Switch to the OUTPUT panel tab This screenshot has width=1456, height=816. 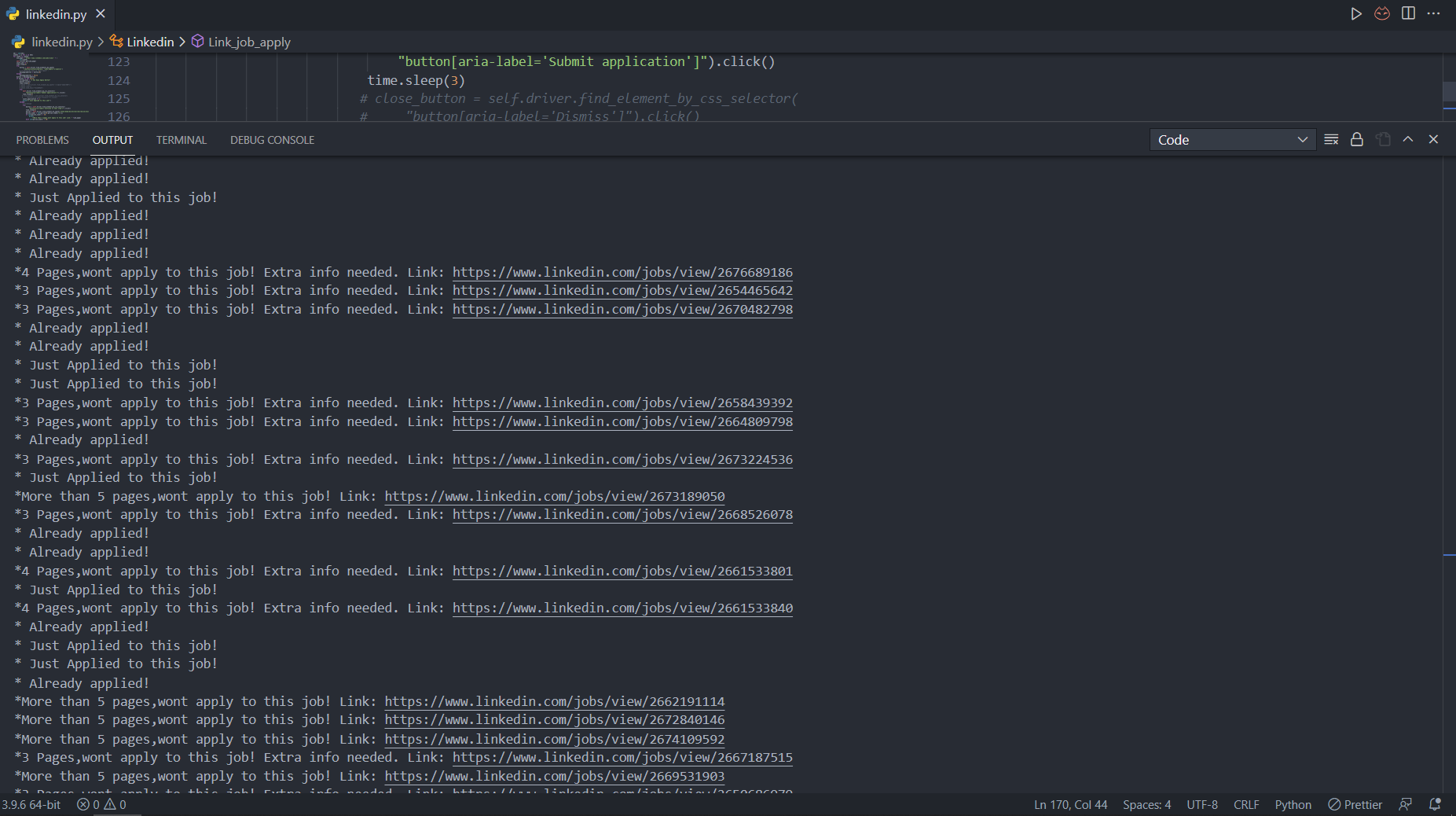click(112, 140)
